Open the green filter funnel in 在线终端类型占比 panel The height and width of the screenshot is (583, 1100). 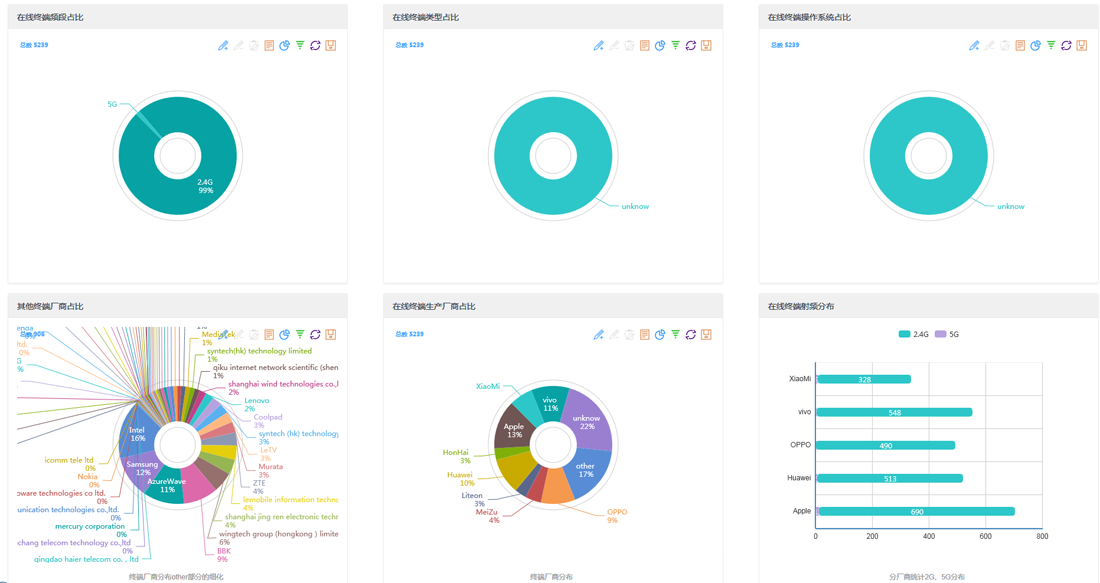tap(675, 45)
